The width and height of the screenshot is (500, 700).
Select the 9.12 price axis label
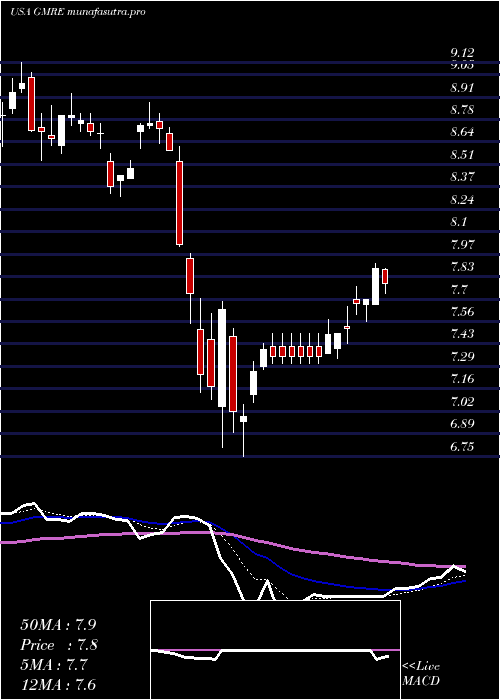click(462, 54)
